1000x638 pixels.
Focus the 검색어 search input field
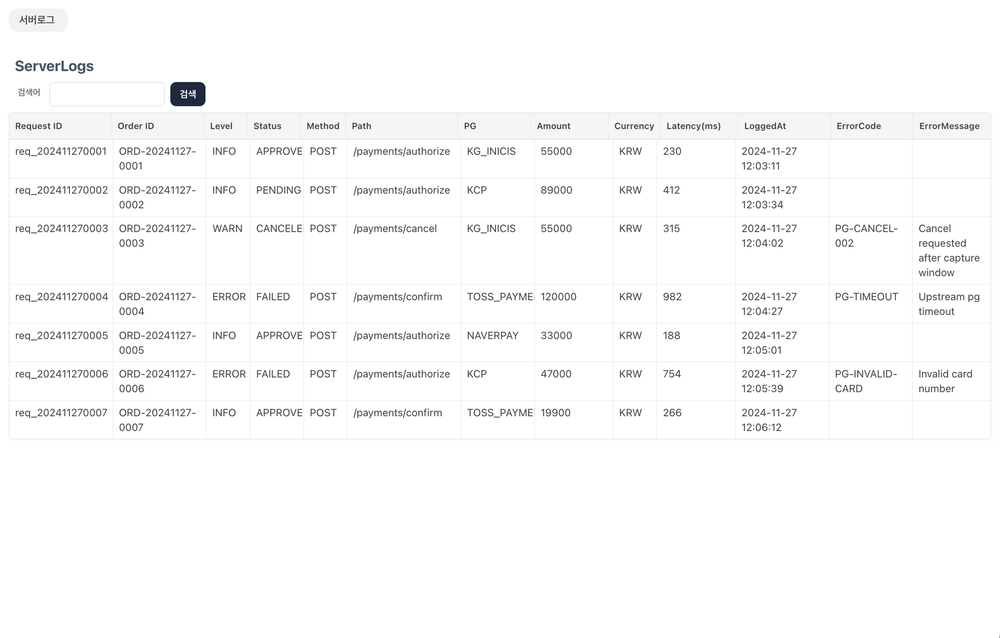(x=107, y=94)
